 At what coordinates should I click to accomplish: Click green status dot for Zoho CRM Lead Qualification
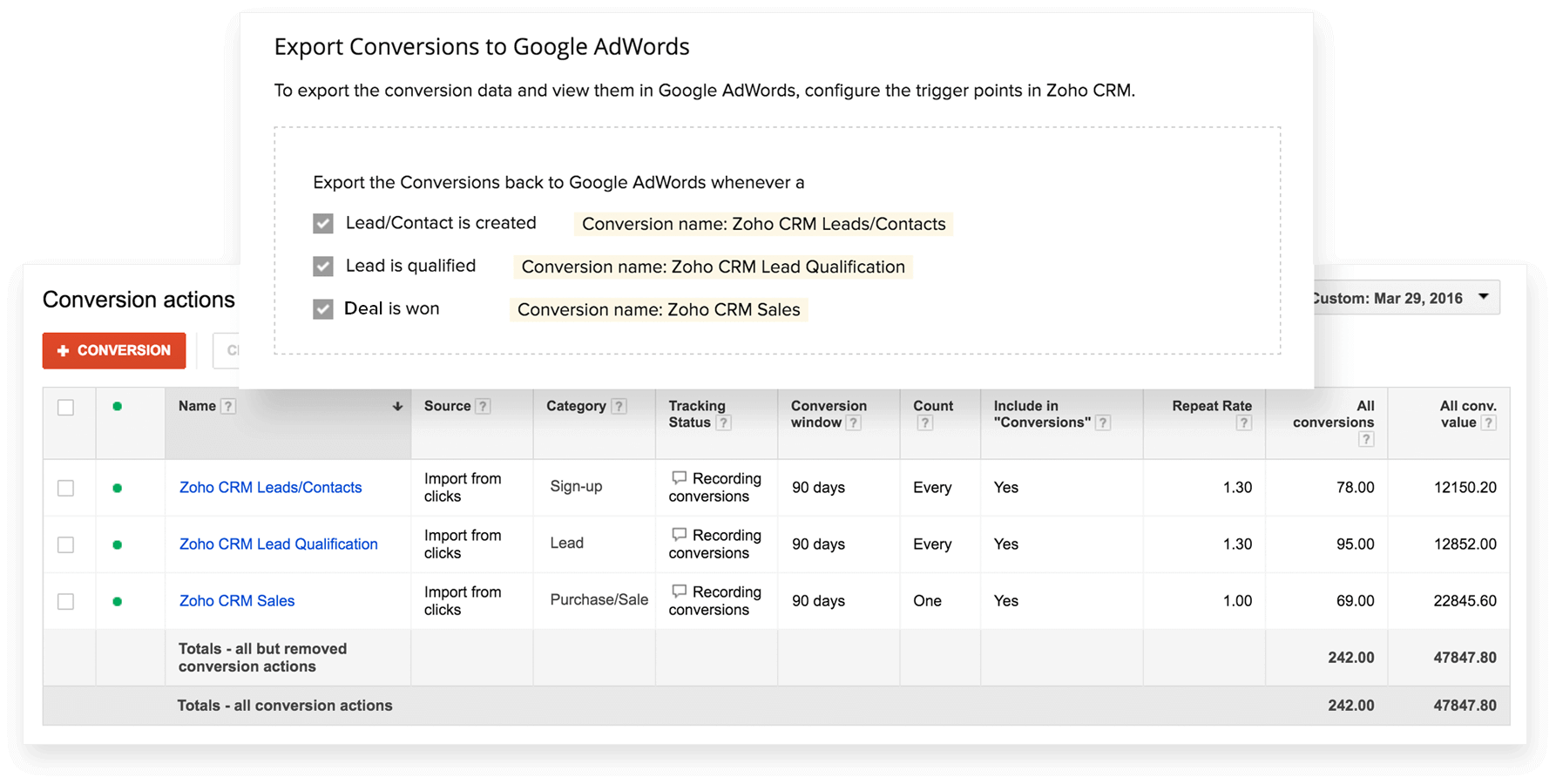tap(118, 544)
